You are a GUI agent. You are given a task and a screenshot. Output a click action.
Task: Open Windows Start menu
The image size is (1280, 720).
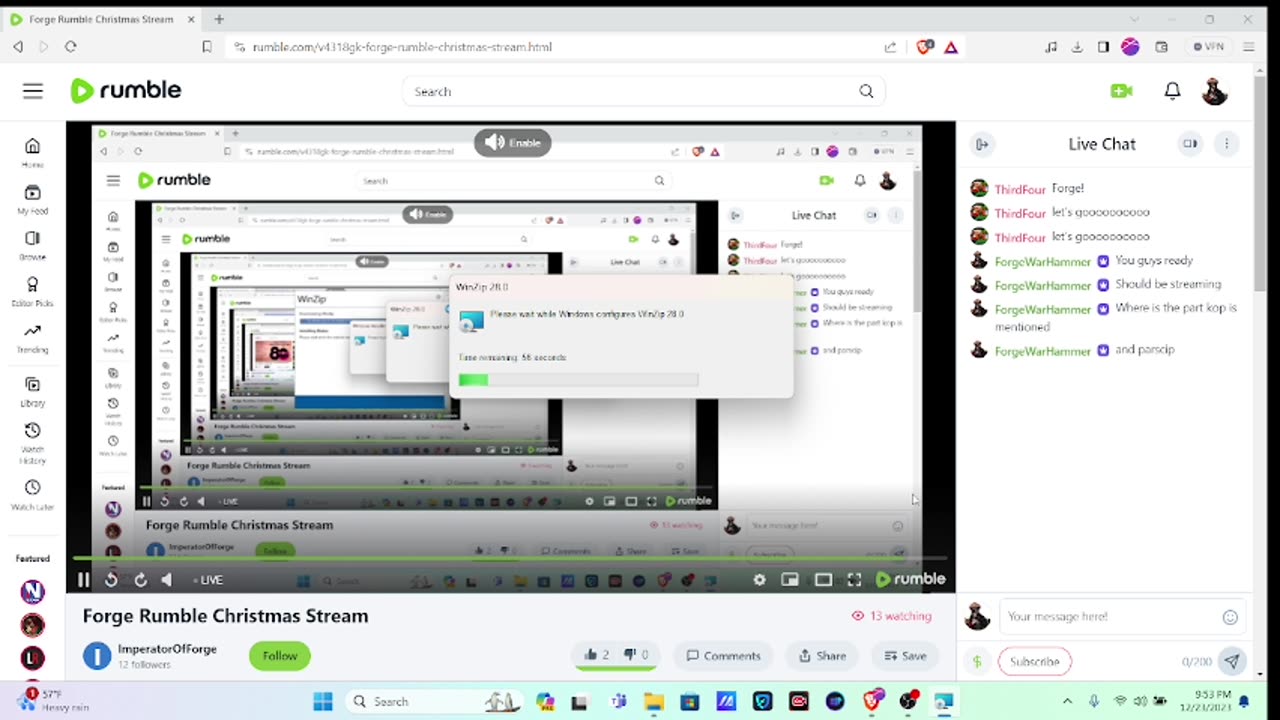323,701
